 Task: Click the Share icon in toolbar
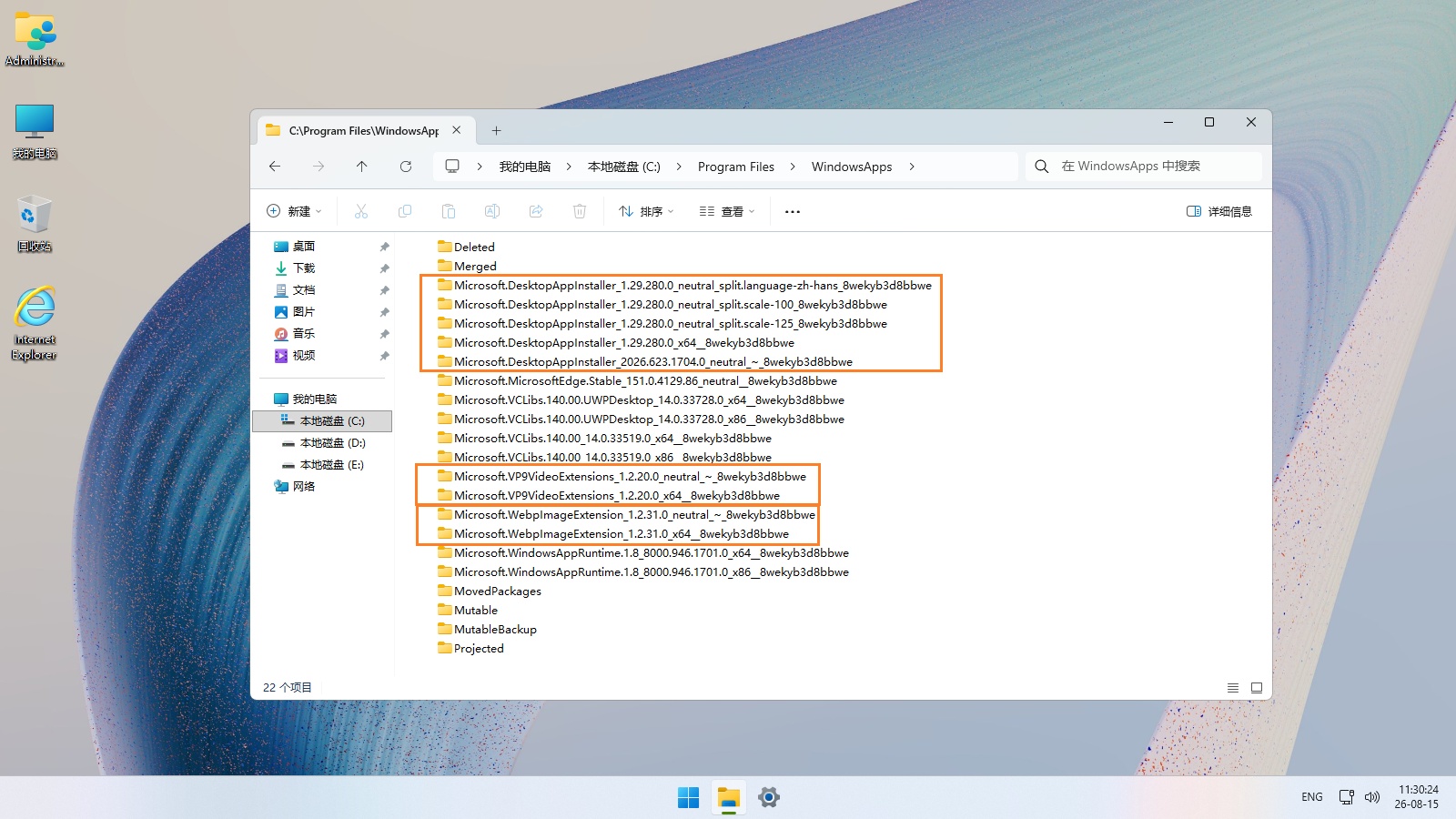point(536,211)
